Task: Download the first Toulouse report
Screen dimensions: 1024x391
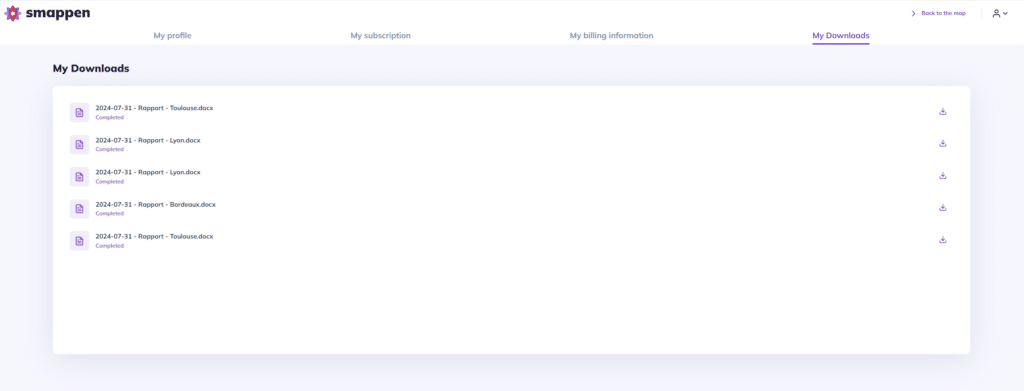Action: (942, 112)
